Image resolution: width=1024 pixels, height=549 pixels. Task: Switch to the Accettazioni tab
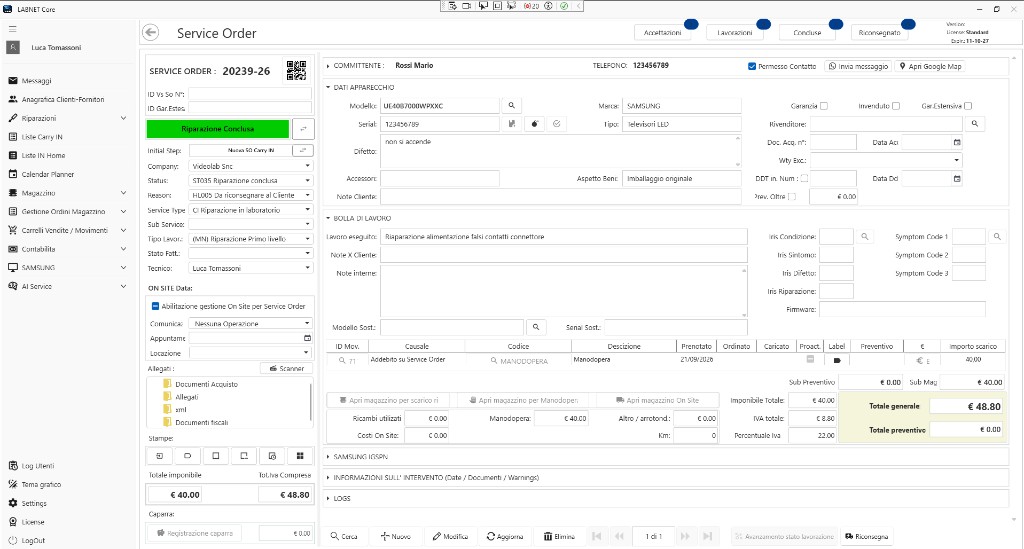[662, 33]
